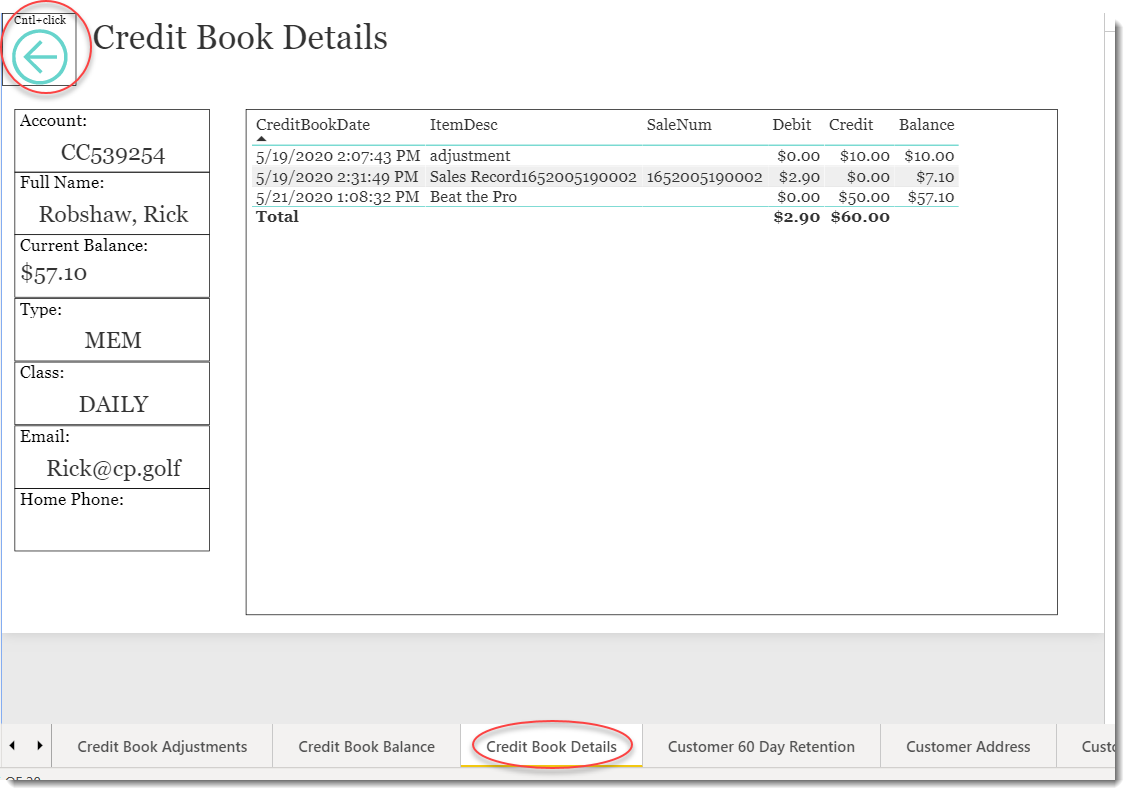Click the SaleNum column header
1130x795 pixels.
pos(679,125)
